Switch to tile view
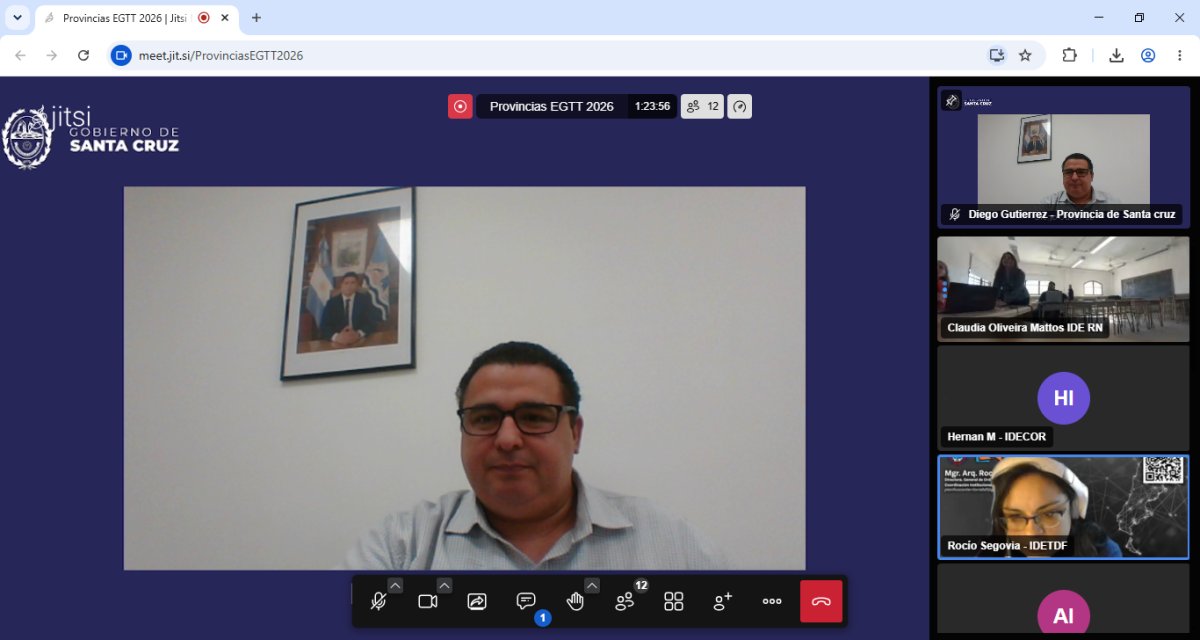The width and height of the screenshot is (1200, 640). tap(674, 601)
